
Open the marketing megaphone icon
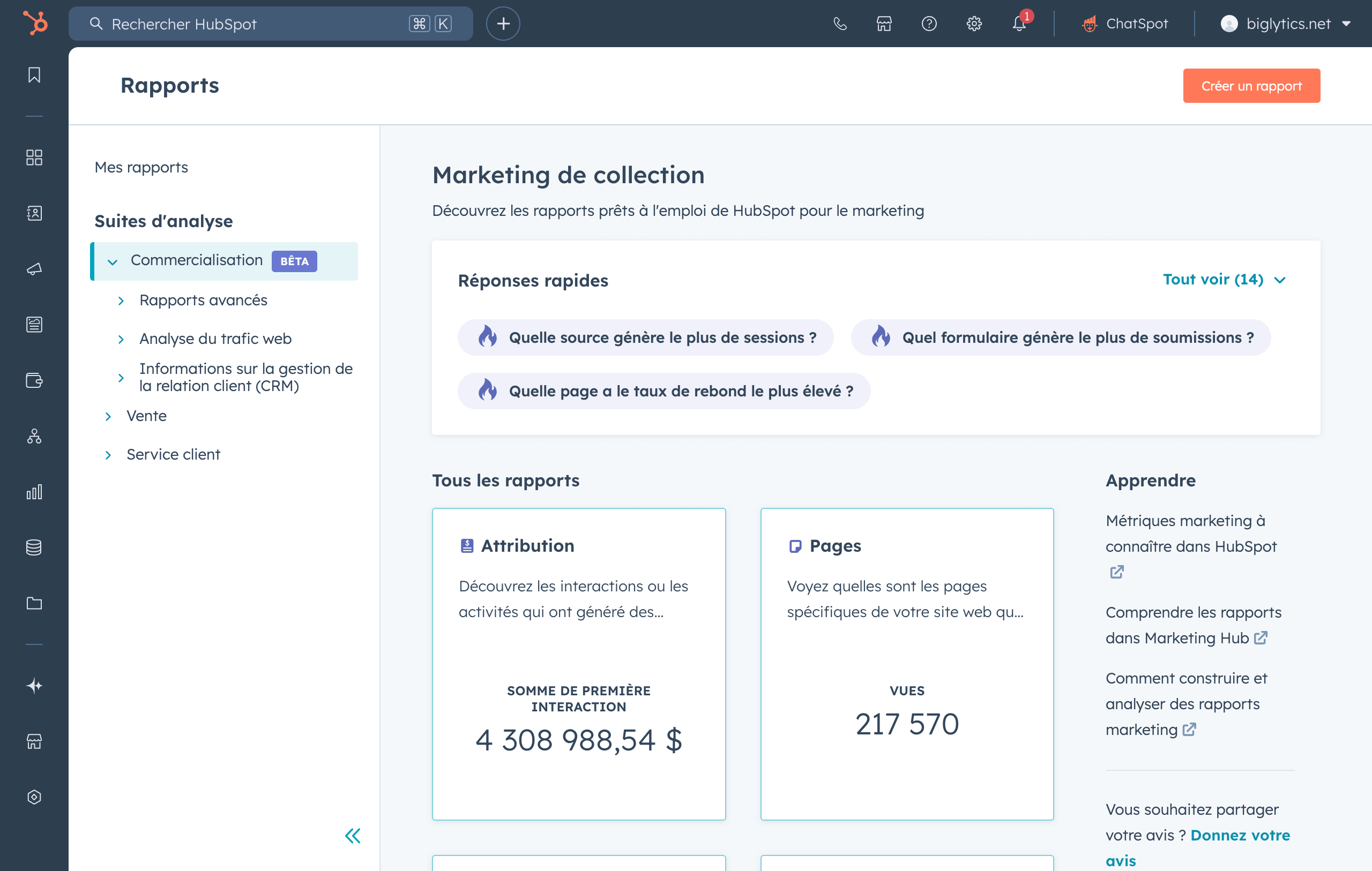click(34, 269)
